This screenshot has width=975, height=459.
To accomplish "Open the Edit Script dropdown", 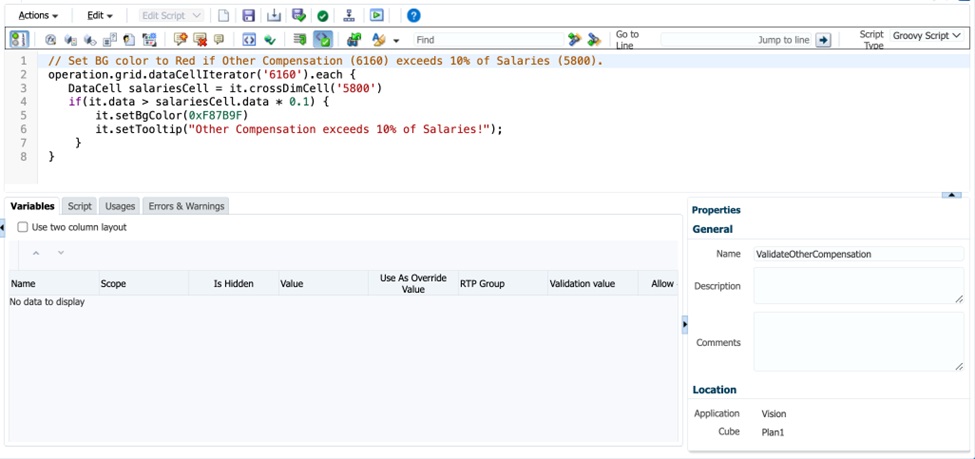I will click(x=171, y=16).
